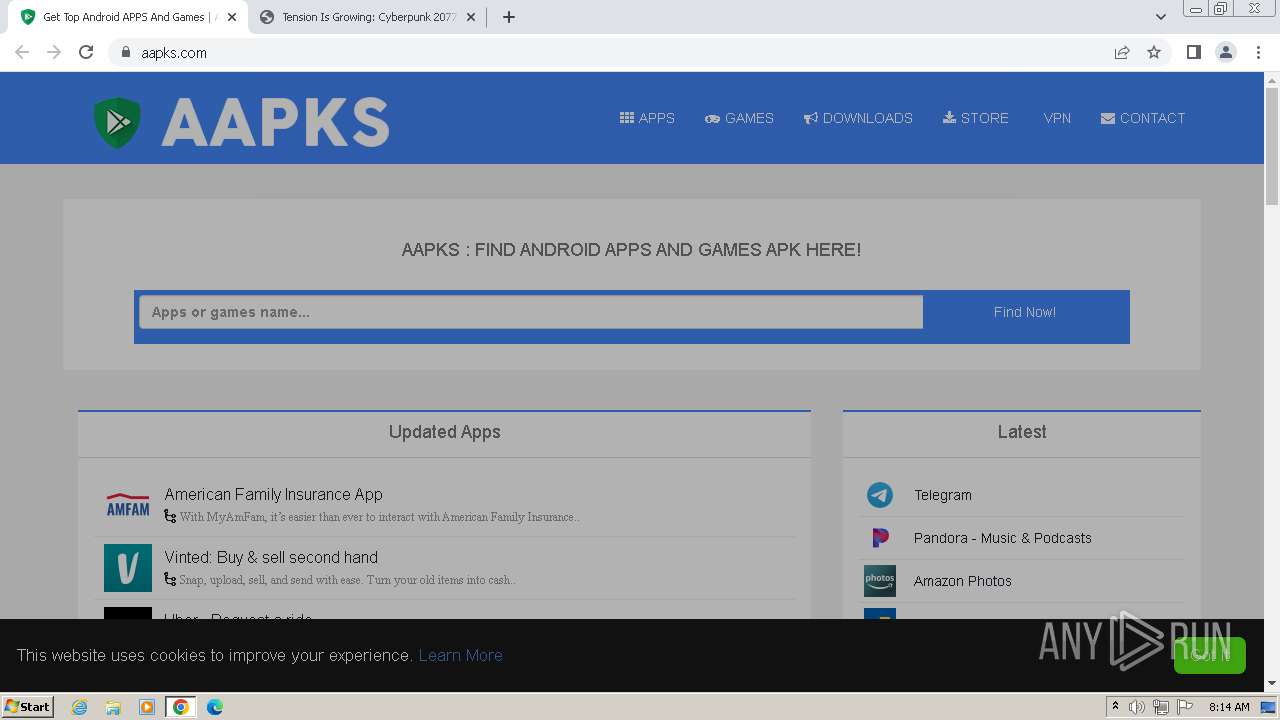Click the AAPKS shield logo
The width and height of the screenshot is (1280, 720).
coord(117,123)
